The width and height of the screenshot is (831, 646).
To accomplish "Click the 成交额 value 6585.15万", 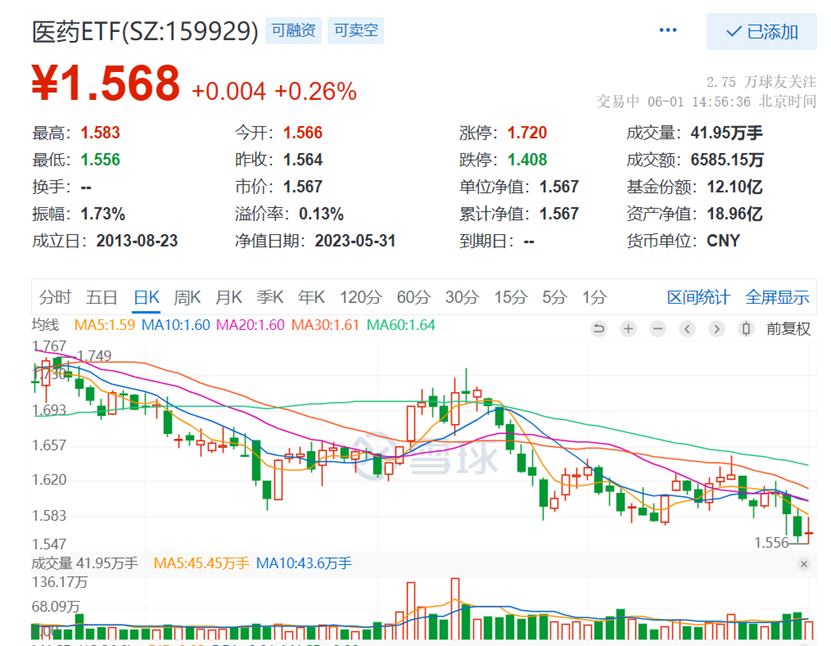I will pyautogui.click(x=727, y=160).
